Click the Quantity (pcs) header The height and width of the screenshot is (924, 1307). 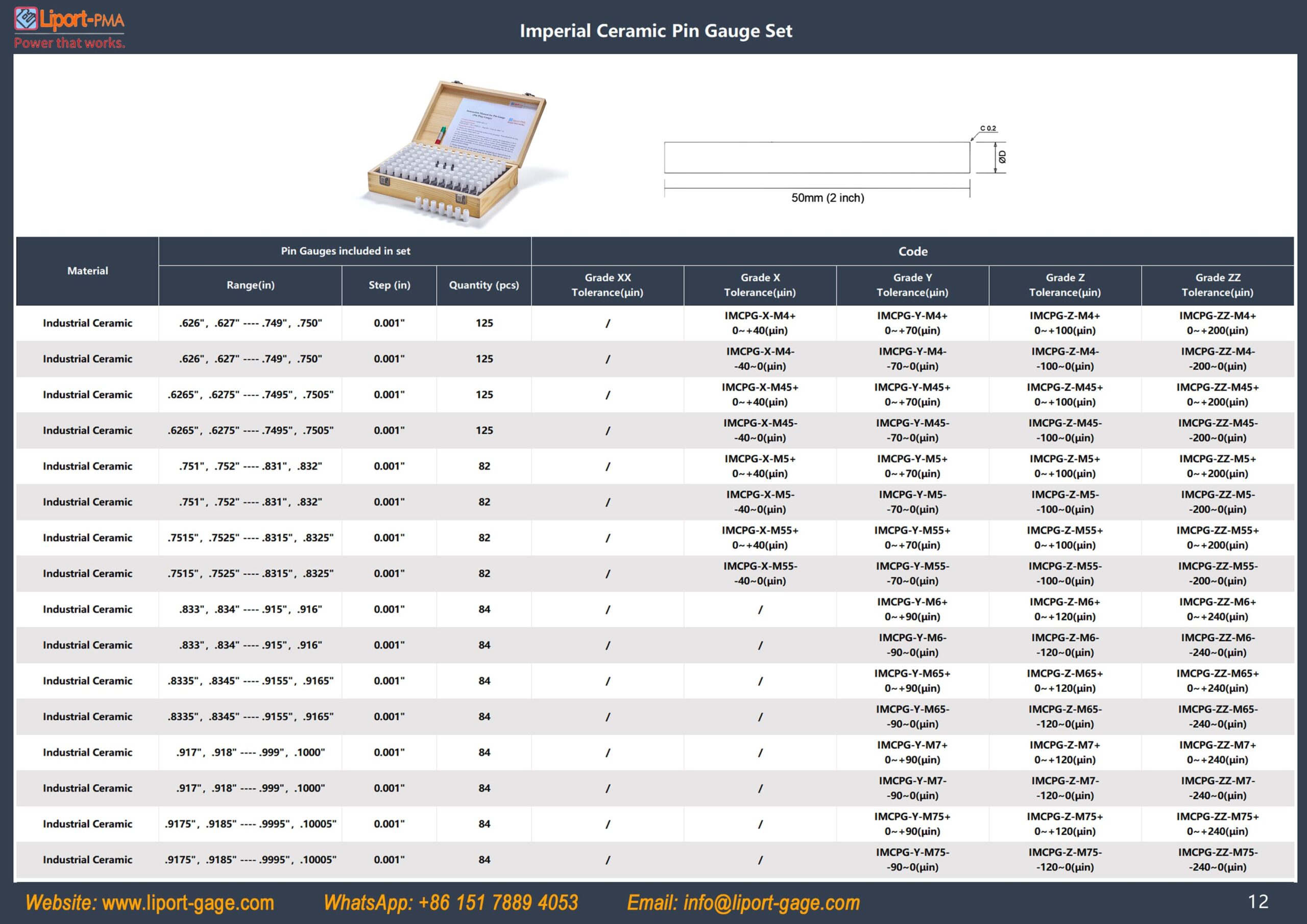484,285
